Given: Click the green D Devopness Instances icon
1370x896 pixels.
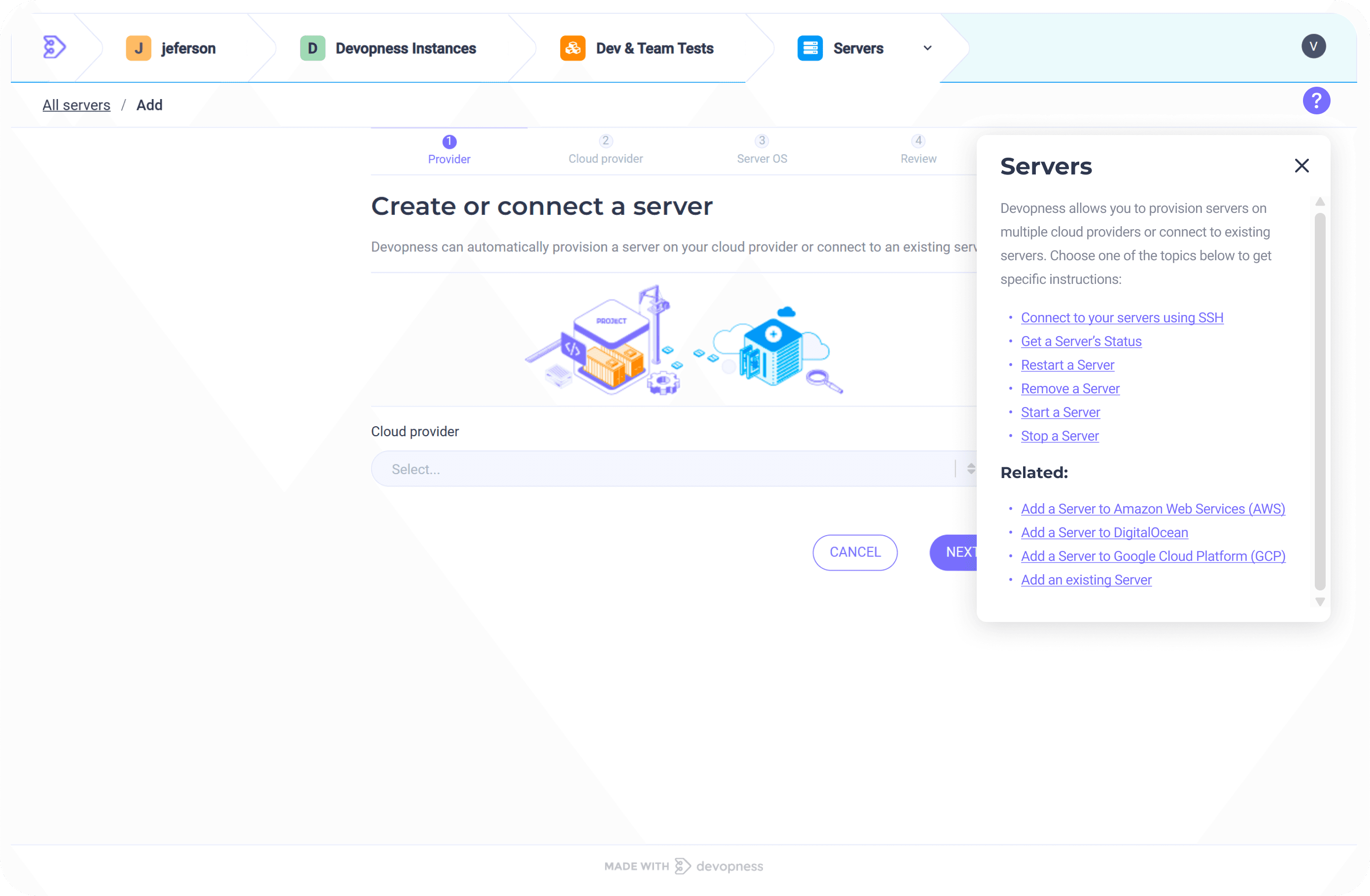Looking at the screenshot, I should pos(312,48).
